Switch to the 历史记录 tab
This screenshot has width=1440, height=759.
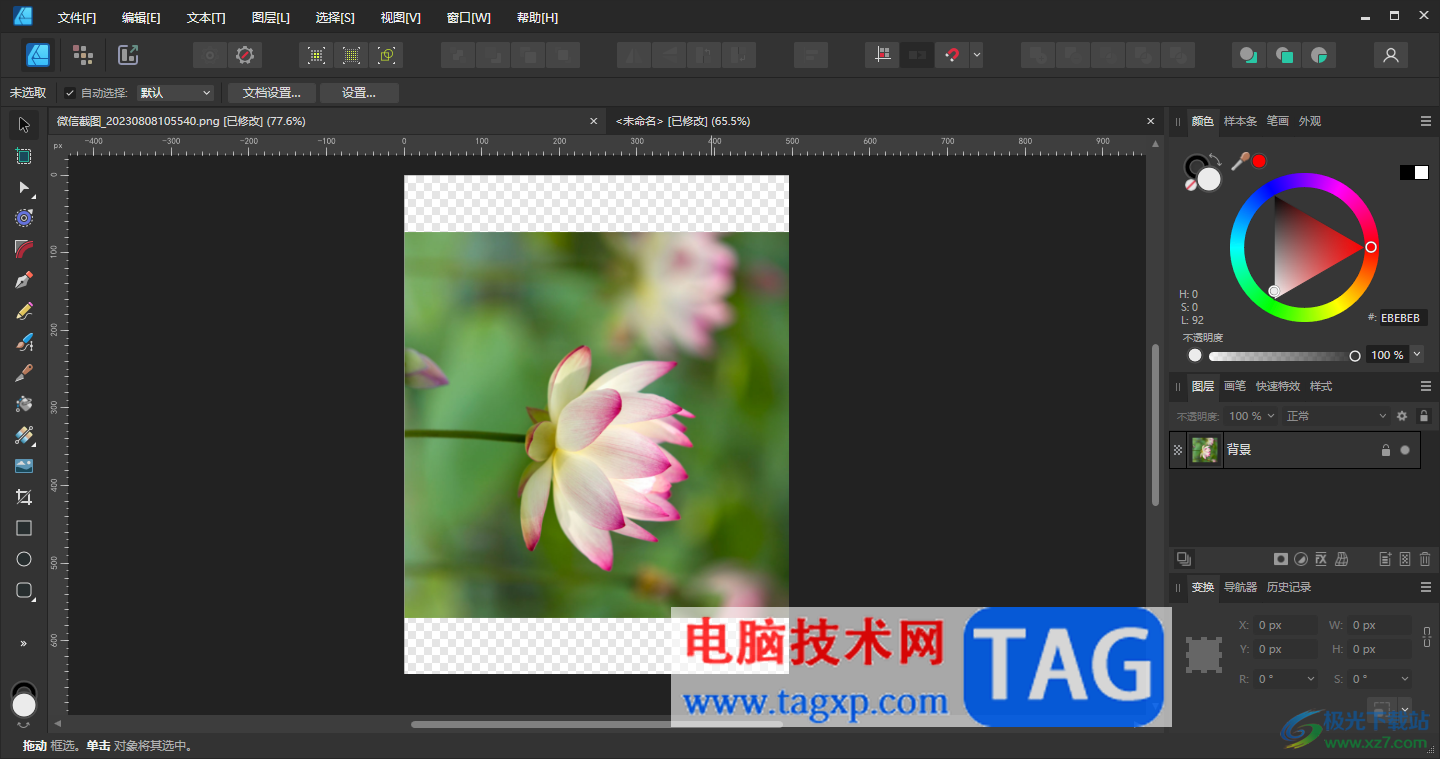[x=1288, y=587]
